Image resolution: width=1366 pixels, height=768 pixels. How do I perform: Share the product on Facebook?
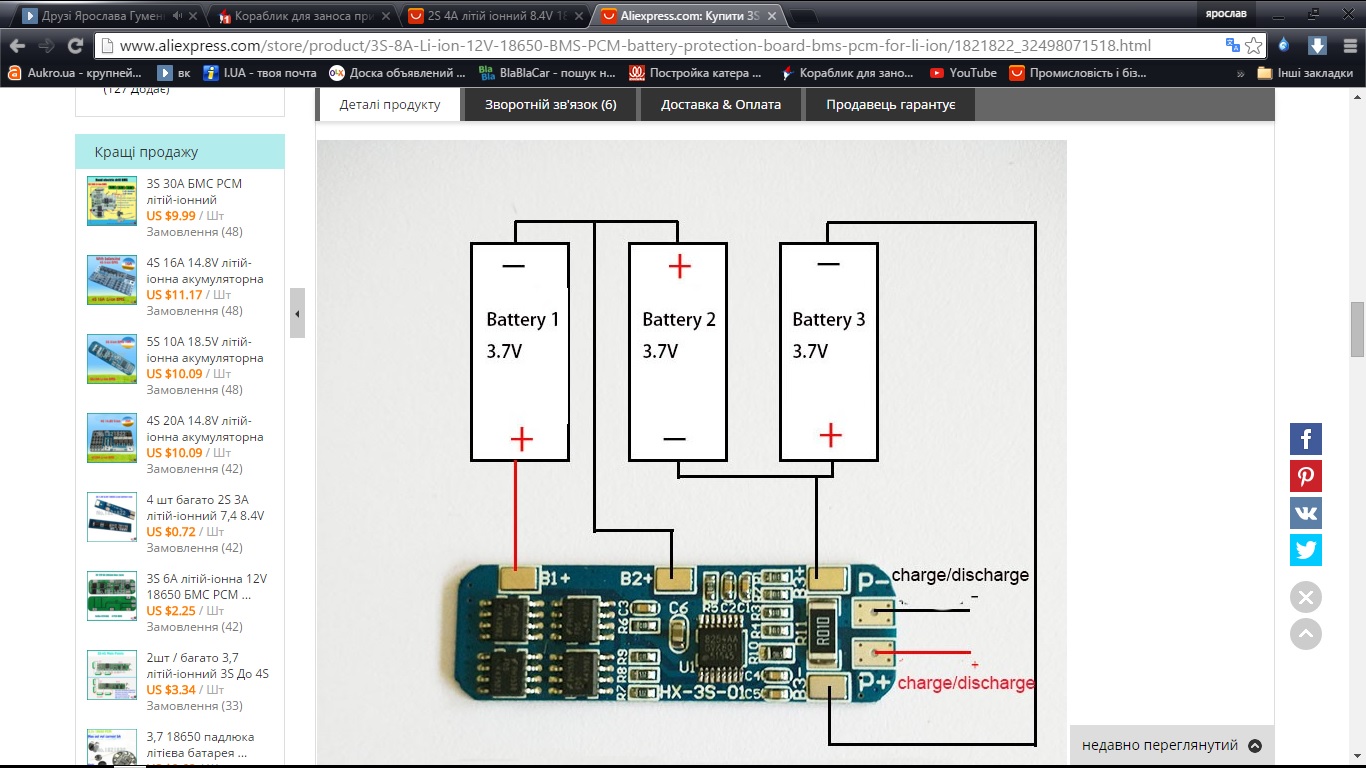point(1305,439)
